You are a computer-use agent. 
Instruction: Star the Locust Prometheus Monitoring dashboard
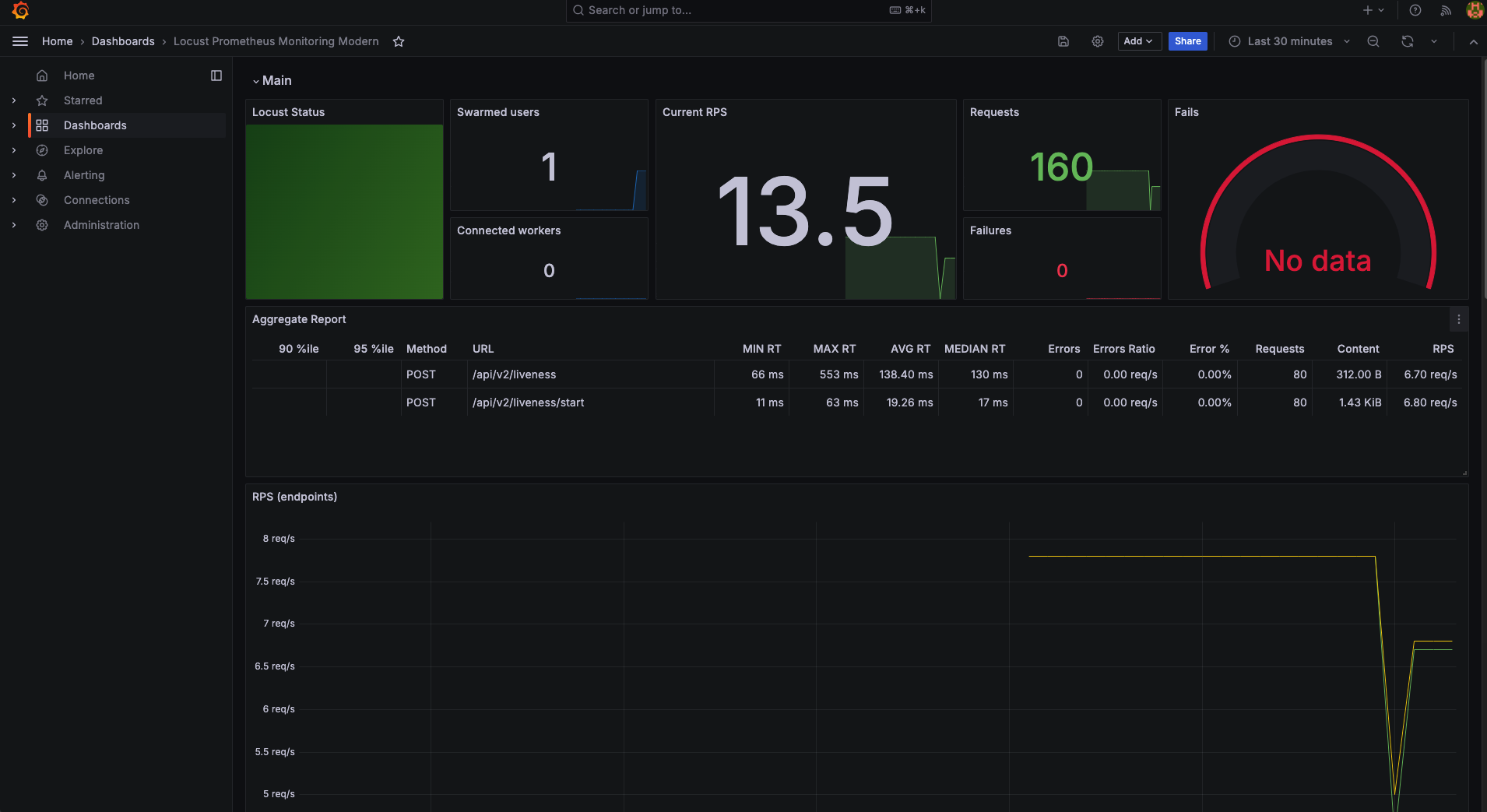click(x=399, y=41)
